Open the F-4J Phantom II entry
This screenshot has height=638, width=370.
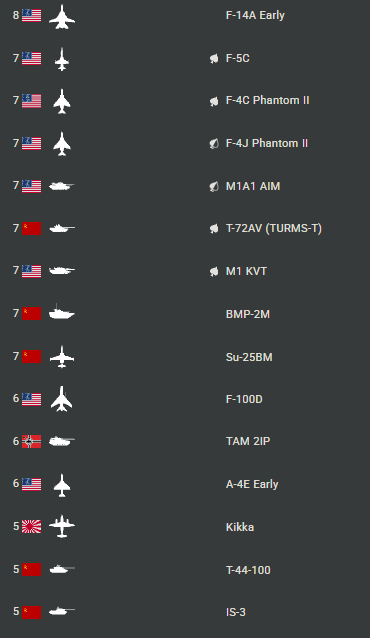click(267, 143)
